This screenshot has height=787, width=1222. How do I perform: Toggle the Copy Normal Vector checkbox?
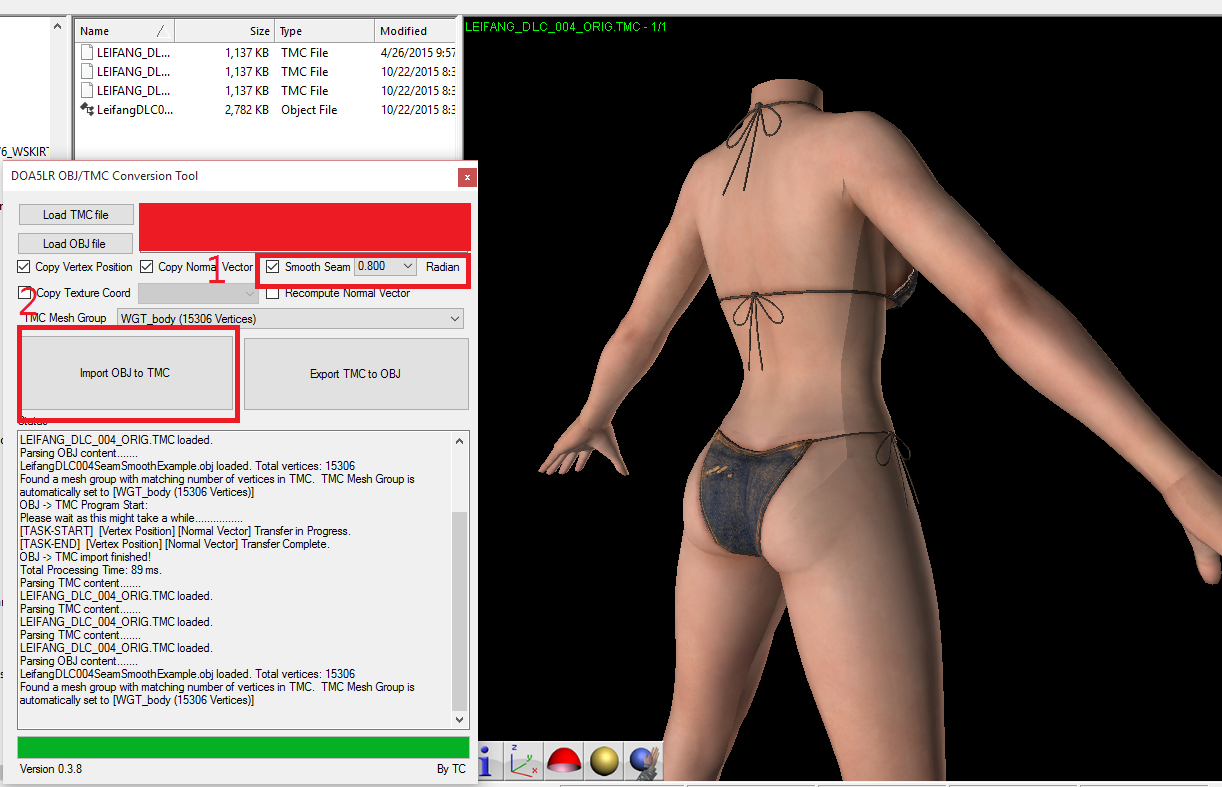(x=147, y=267)
